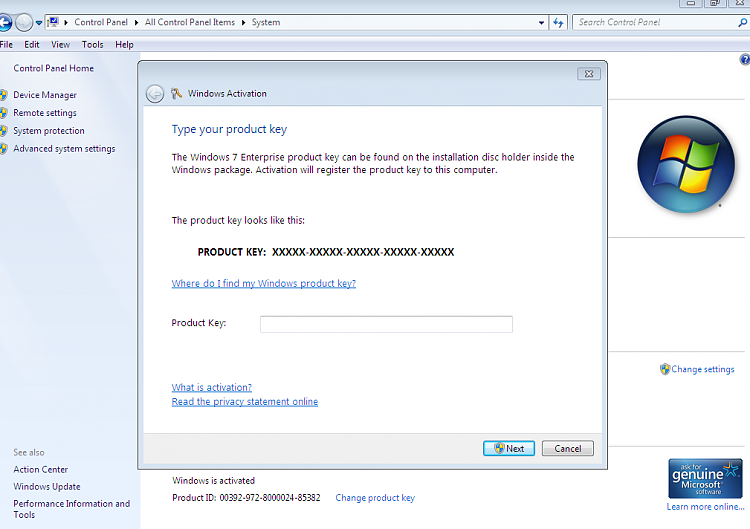This screenshot has height=529, width=750.
Task: Click the genuine Microsoft software badge
Action: coord(705,478)
